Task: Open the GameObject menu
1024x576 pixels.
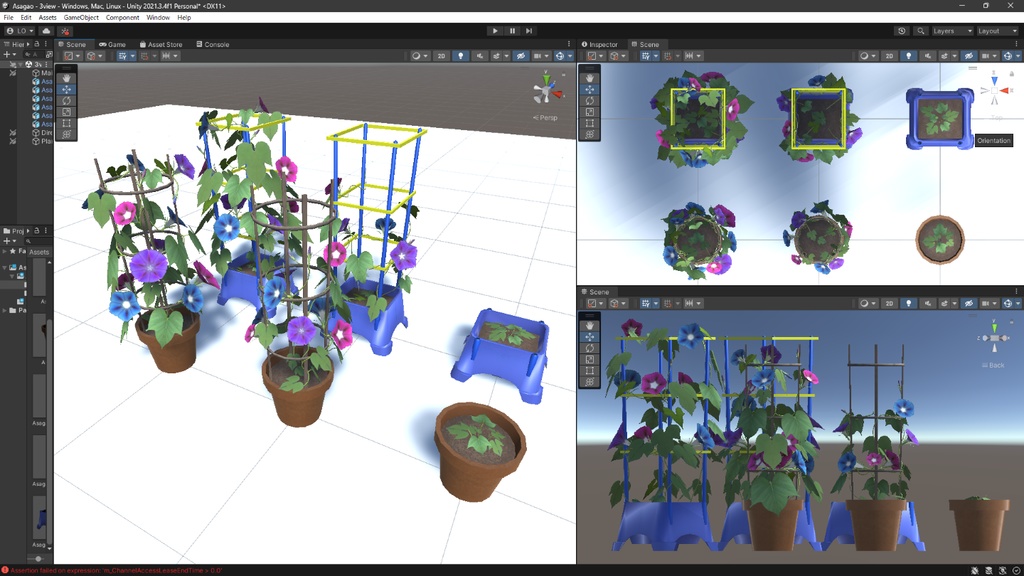Action: click(x=81, y=18)
